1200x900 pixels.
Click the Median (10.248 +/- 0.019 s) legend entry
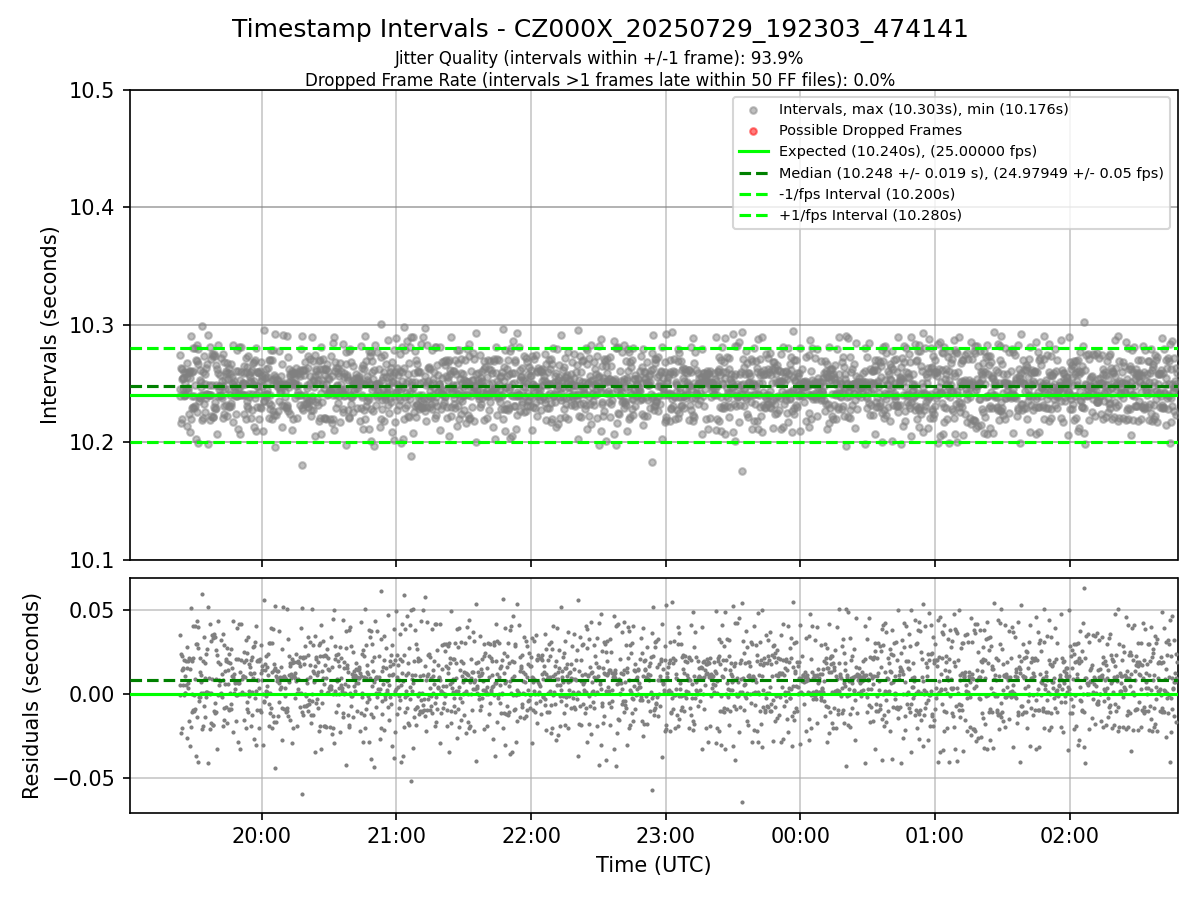click(x=971, y=173)
